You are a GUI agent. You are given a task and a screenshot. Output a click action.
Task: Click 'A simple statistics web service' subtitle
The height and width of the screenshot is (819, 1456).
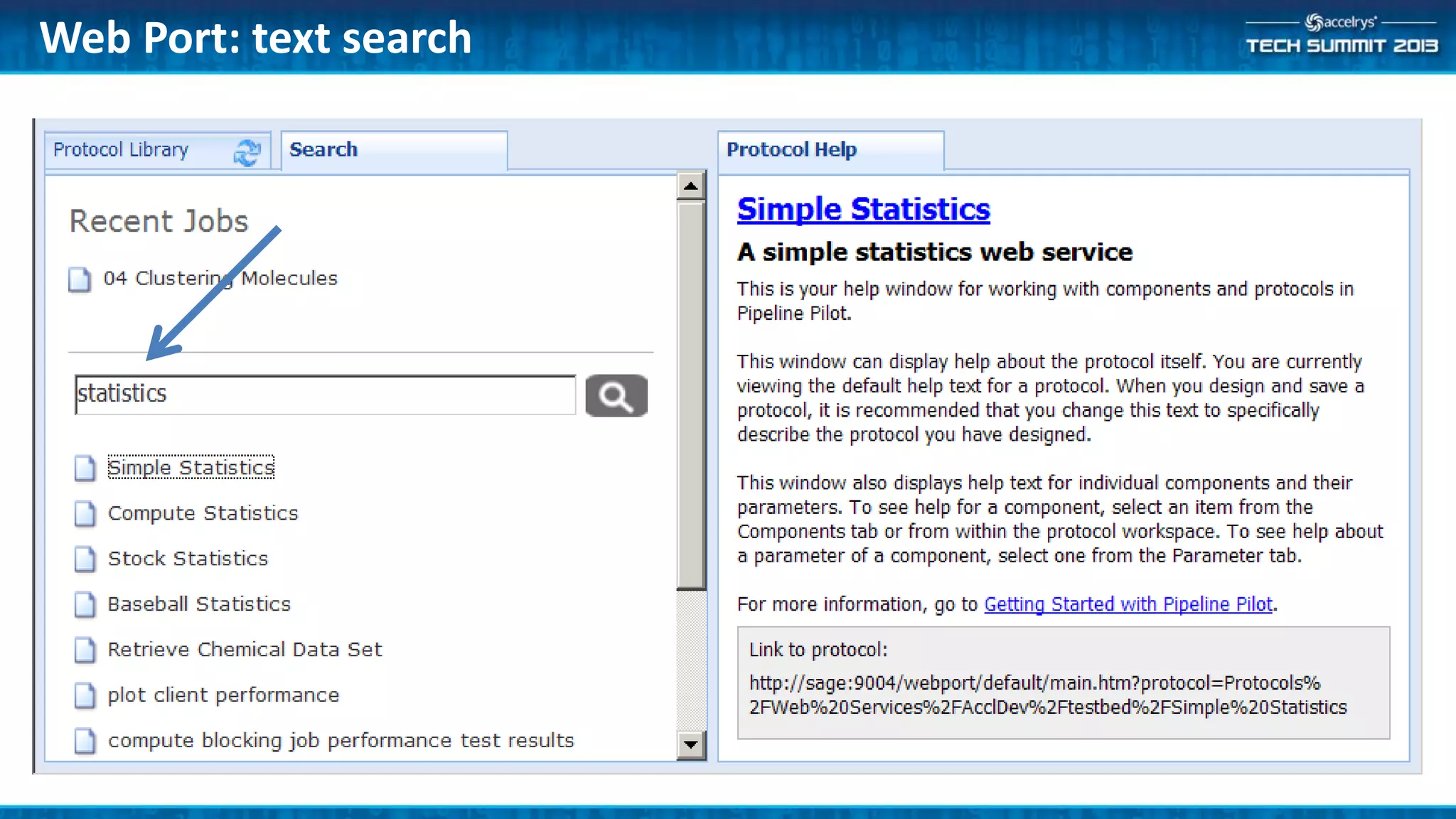(934, 252)
